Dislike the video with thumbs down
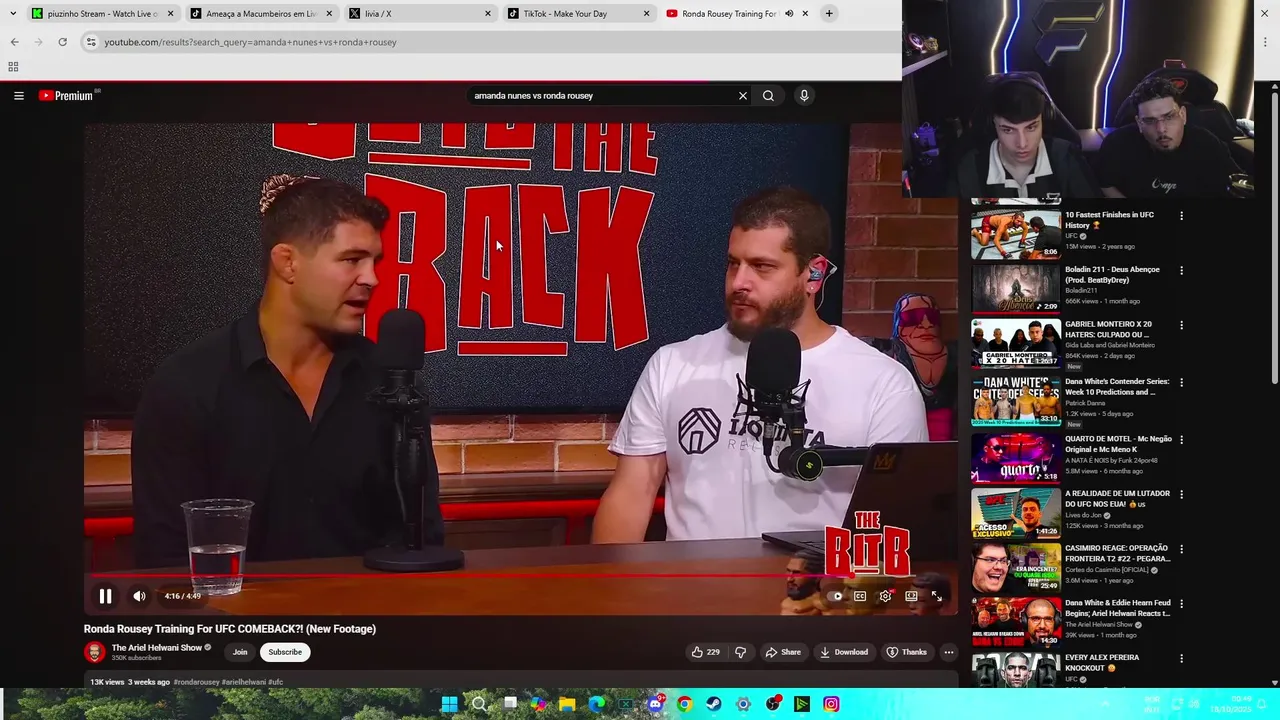Screen dimensions: 1280x720 (740, 652)
